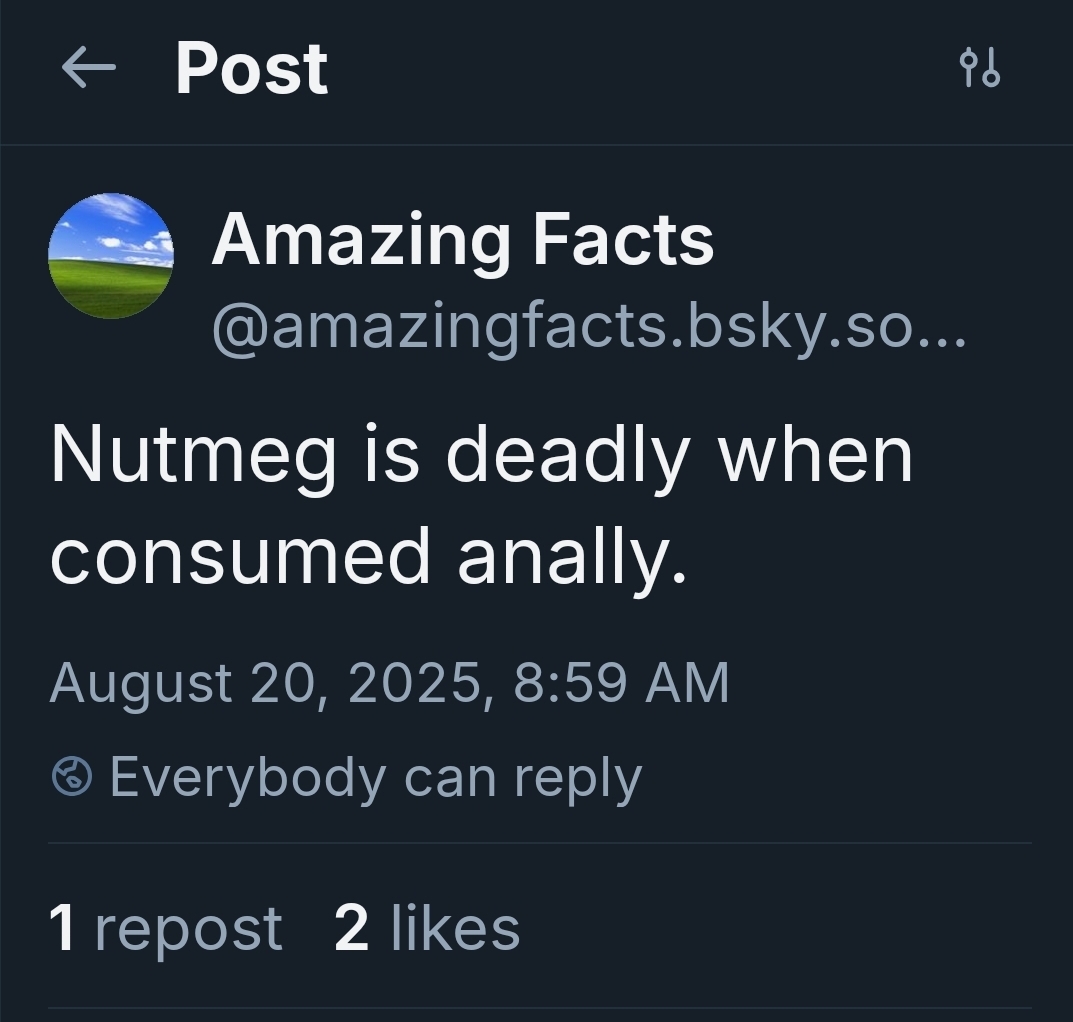Open the Amazing Facts profile avatar

point(111,256)
